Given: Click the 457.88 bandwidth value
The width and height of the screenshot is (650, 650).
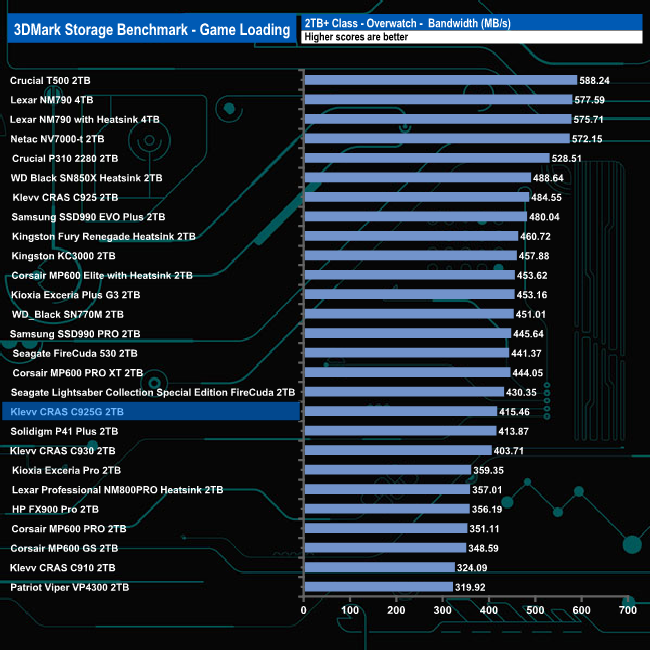Looking at the screenshot, I should click(x=534, y=256).
